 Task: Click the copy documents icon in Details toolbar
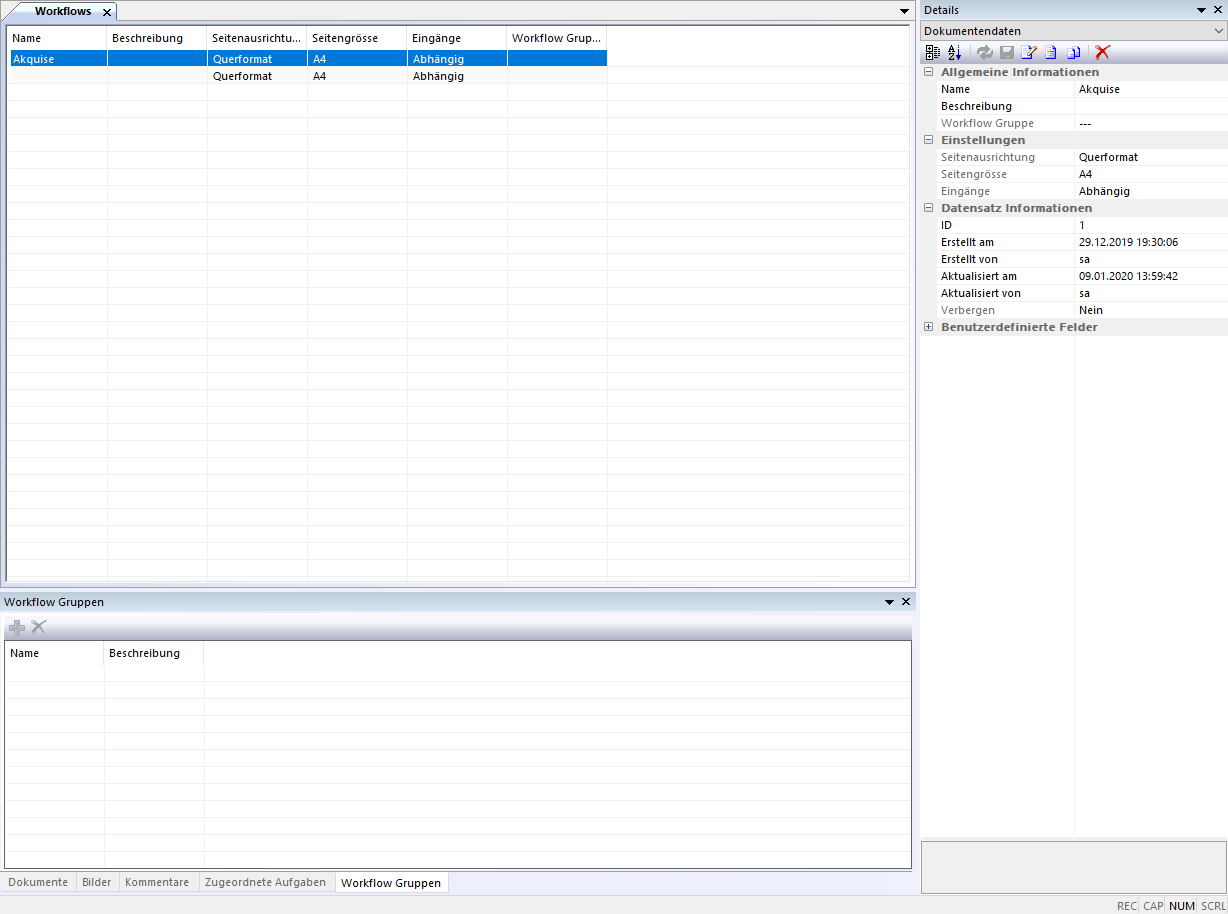1073,52
